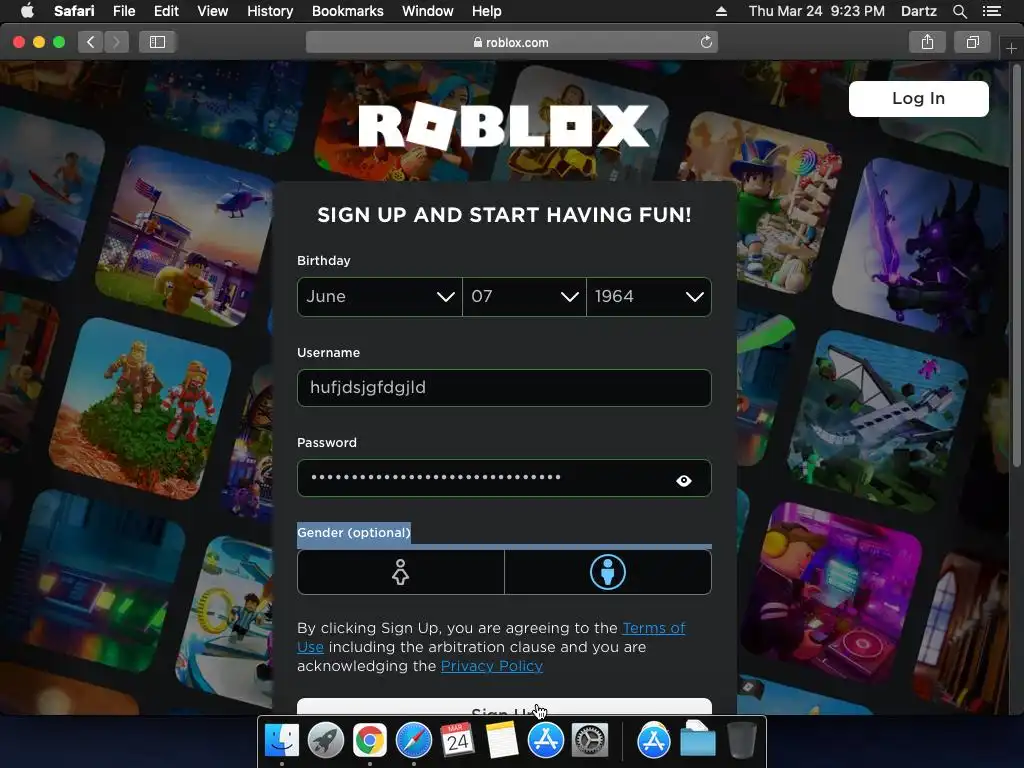Open Finder from the Dock
1024x768 pixels.
[x=282, y=741]
